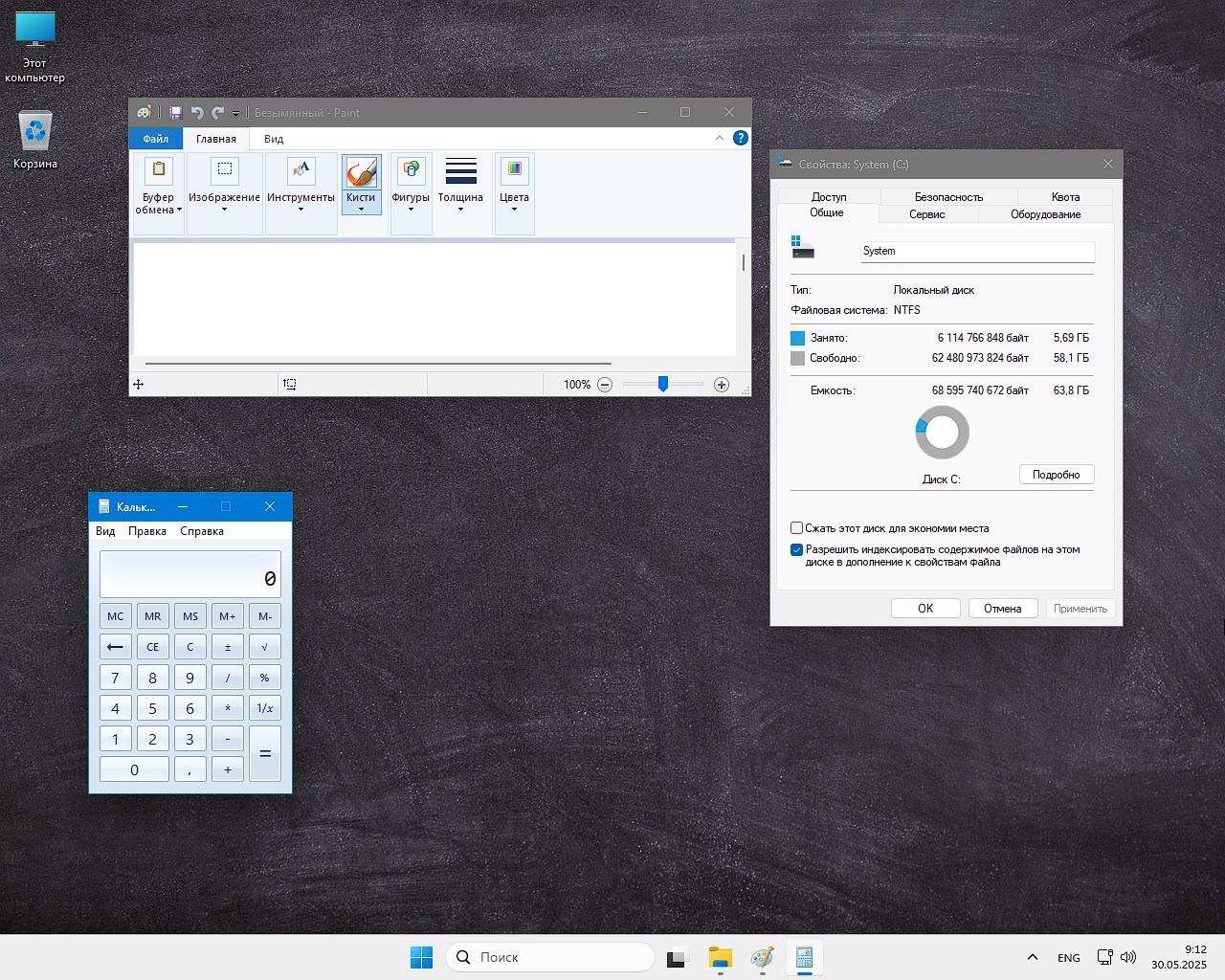Click the Подробно button
This screenshot has height=980, width=1225.
(x=1056, y=475)
